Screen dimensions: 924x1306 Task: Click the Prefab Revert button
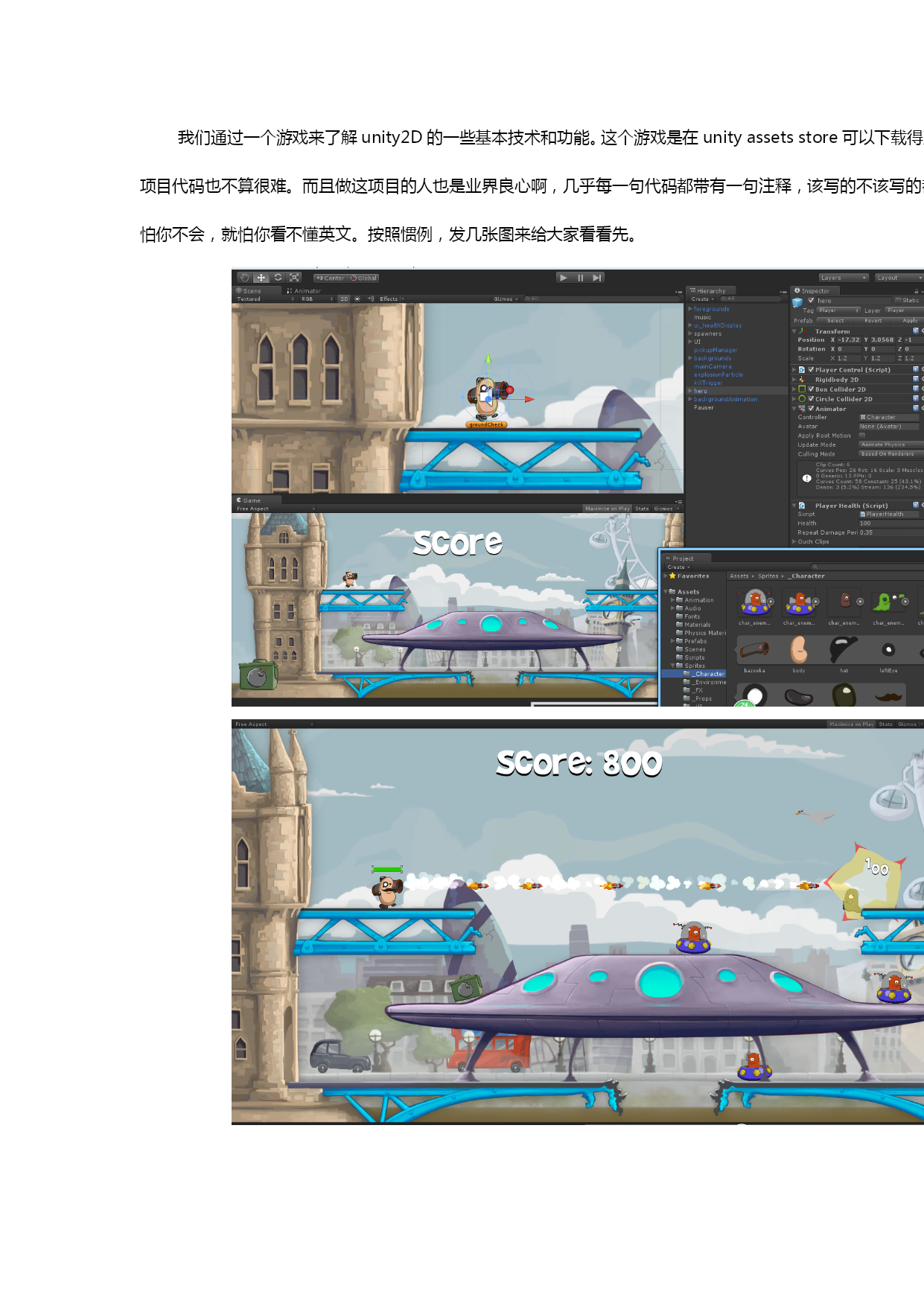pos(873,321)
